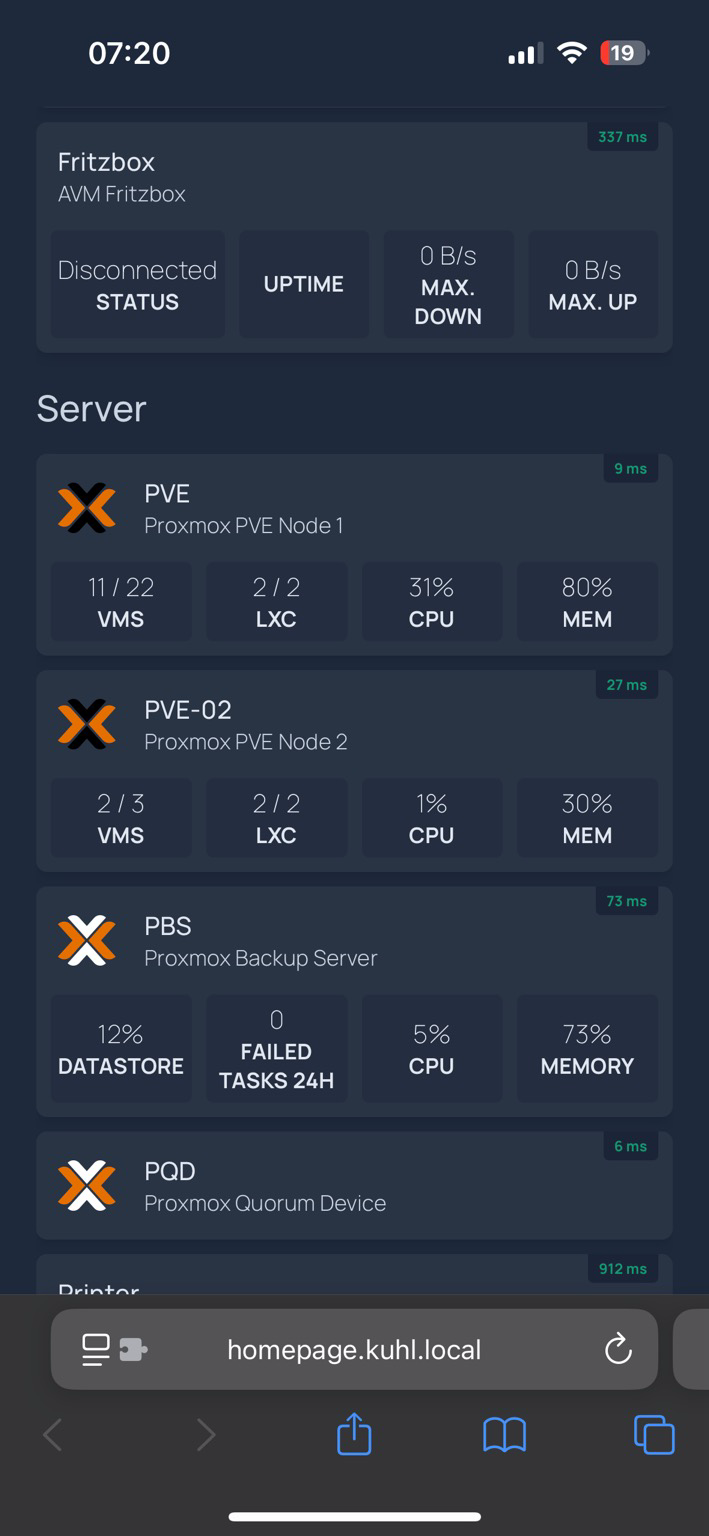Tap the 337 ms ping badge on Fritzbox
The image size is (709, 1536).
click(x=622, y=137)
